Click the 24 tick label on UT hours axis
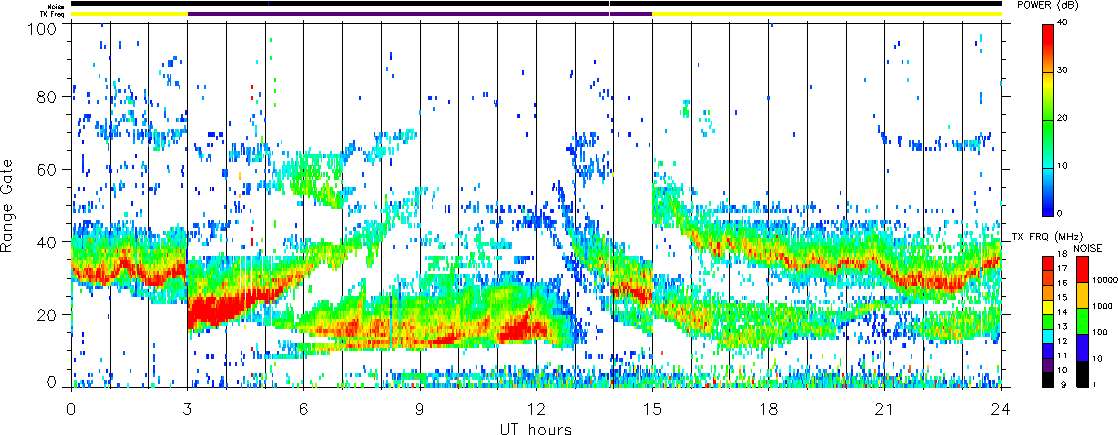 click(1001, 410)
